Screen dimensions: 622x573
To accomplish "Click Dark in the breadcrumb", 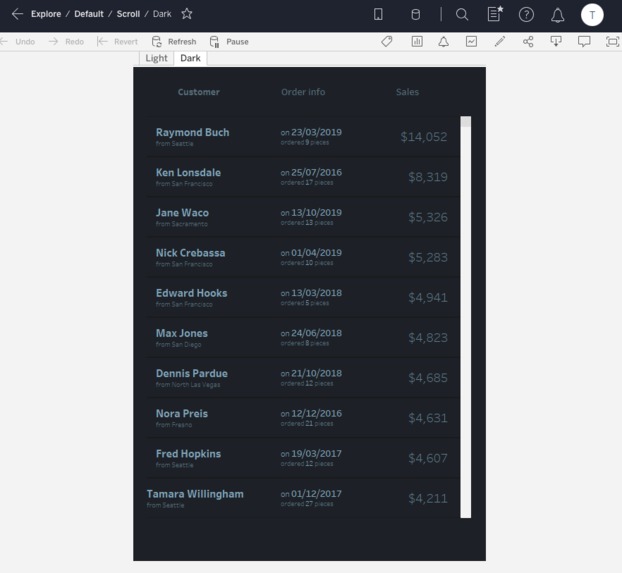I will [x=162, y=14].
